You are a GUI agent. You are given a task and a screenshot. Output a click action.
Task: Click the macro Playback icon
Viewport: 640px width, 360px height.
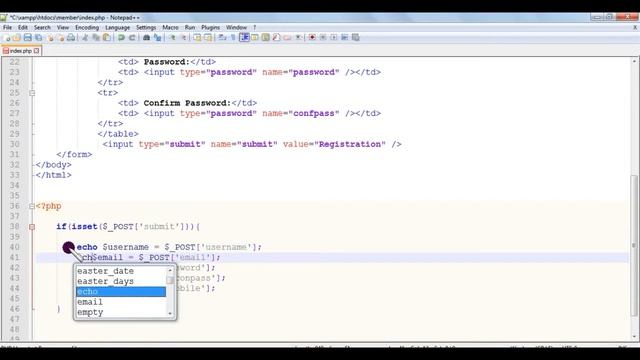pos(334,38)
